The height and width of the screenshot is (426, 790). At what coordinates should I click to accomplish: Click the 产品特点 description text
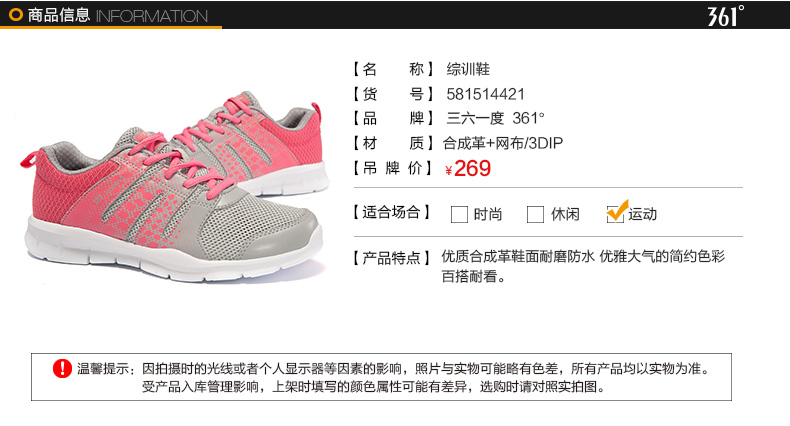(x=583, y=266)
